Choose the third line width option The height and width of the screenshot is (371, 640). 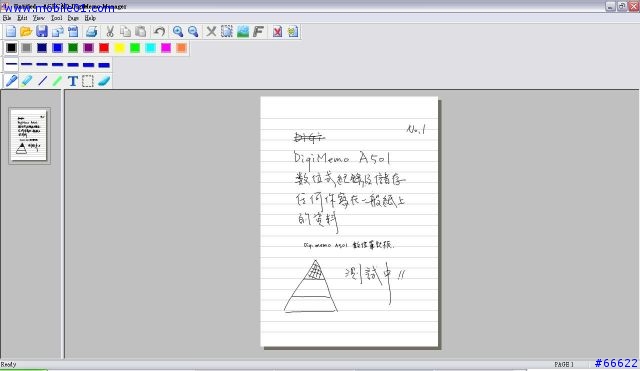42,64
